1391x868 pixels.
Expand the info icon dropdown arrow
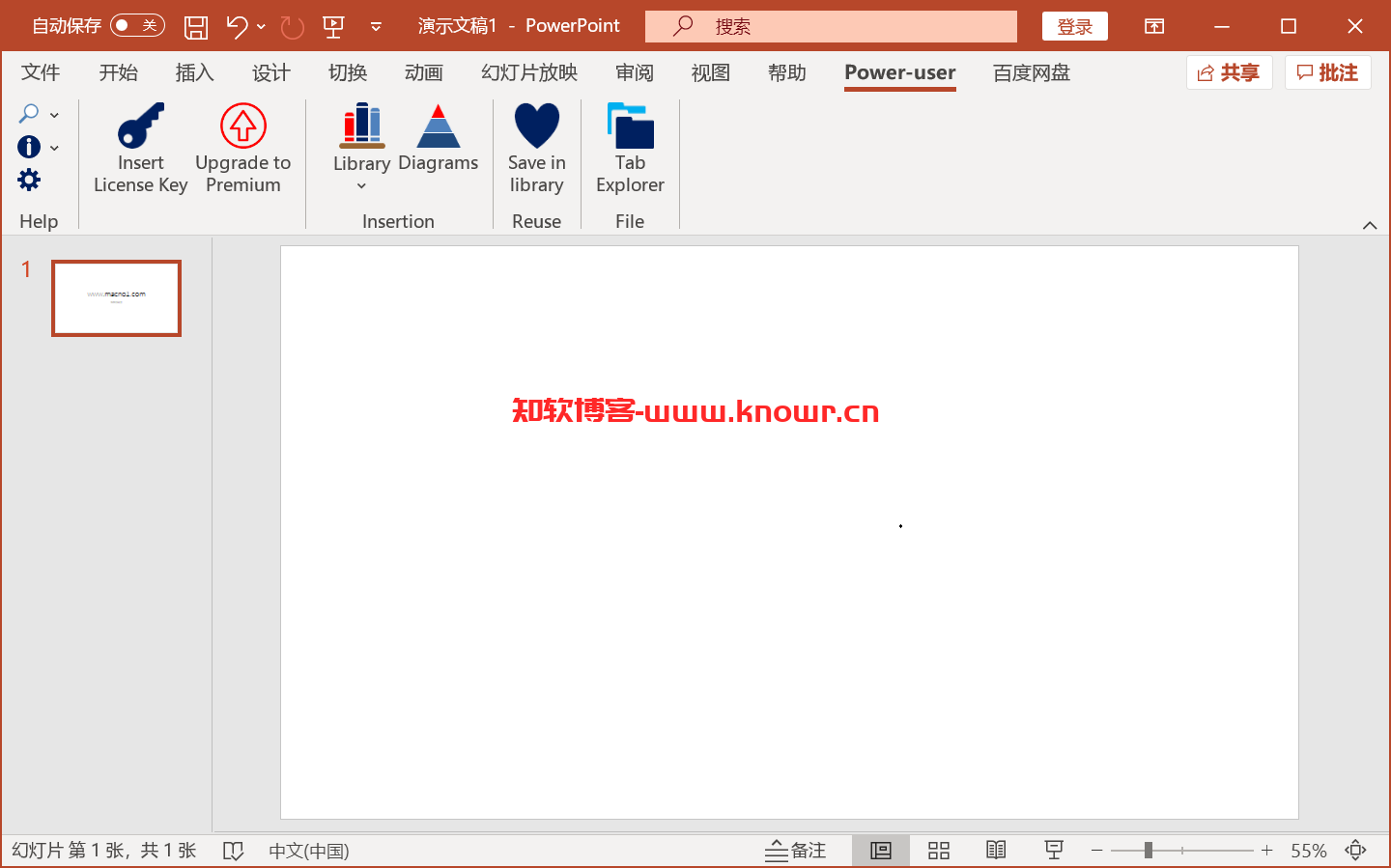click(x=55, y=148)
